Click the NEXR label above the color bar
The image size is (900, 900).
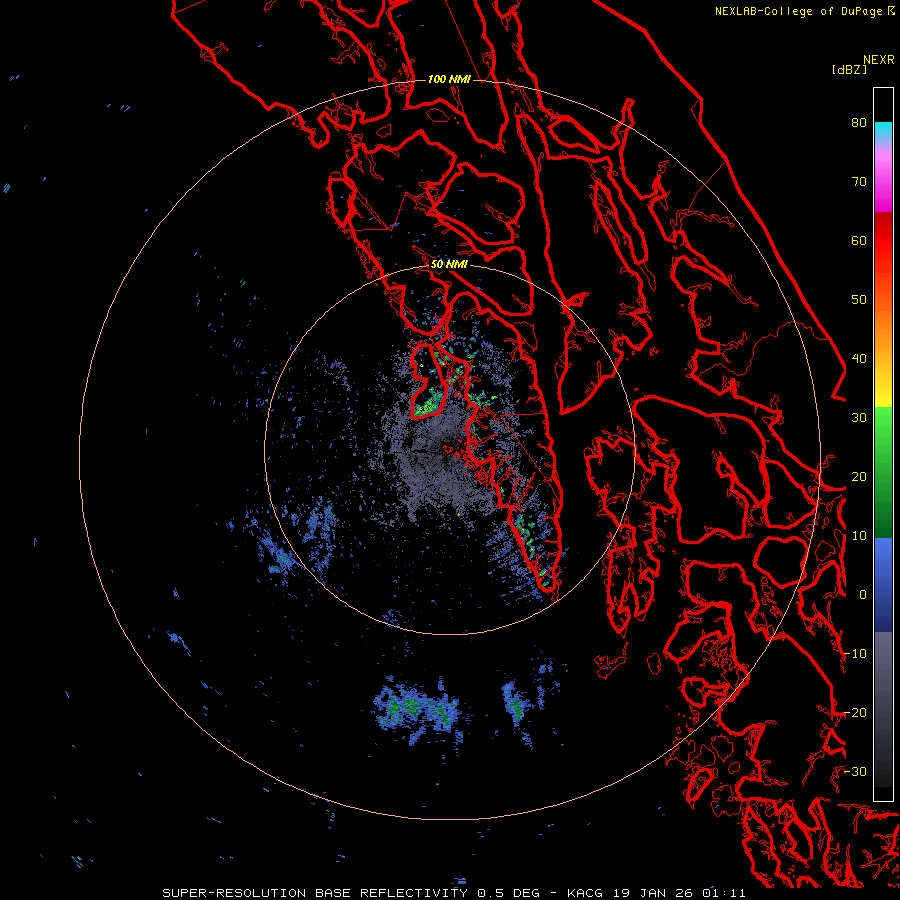[879, 60]
